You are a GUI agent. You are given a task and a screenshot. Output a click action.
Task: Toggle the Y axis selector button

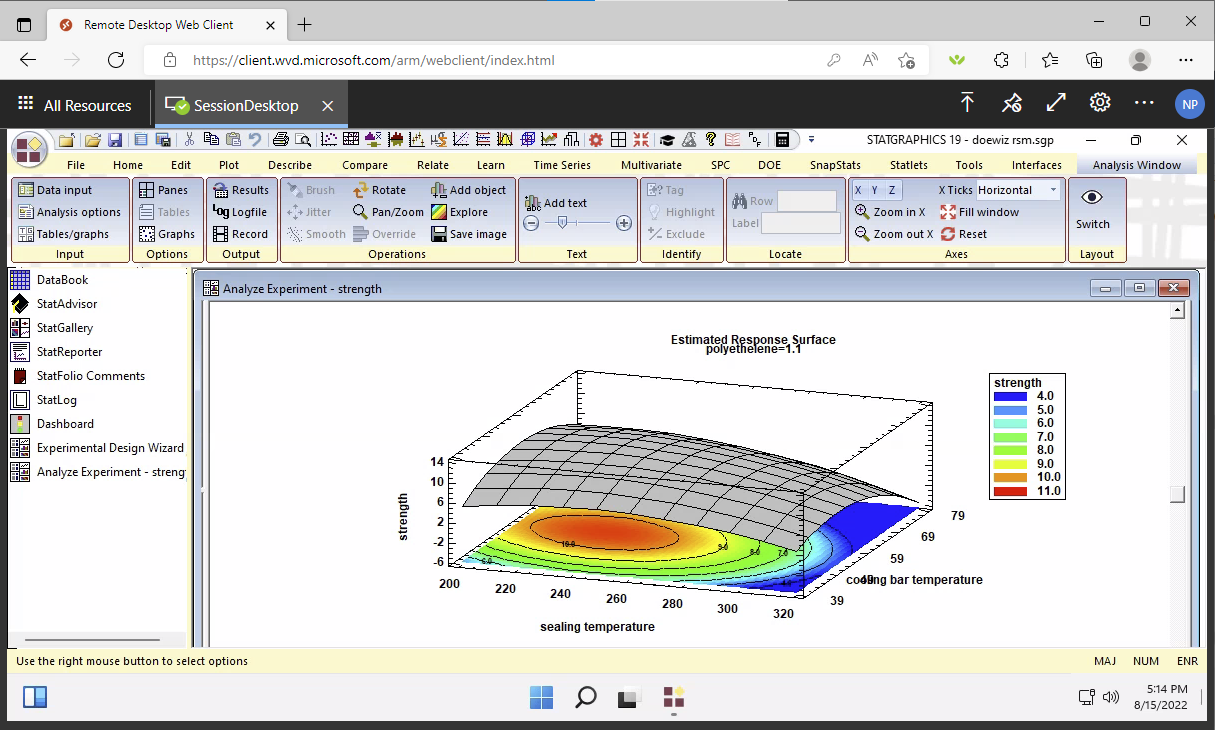875,190
